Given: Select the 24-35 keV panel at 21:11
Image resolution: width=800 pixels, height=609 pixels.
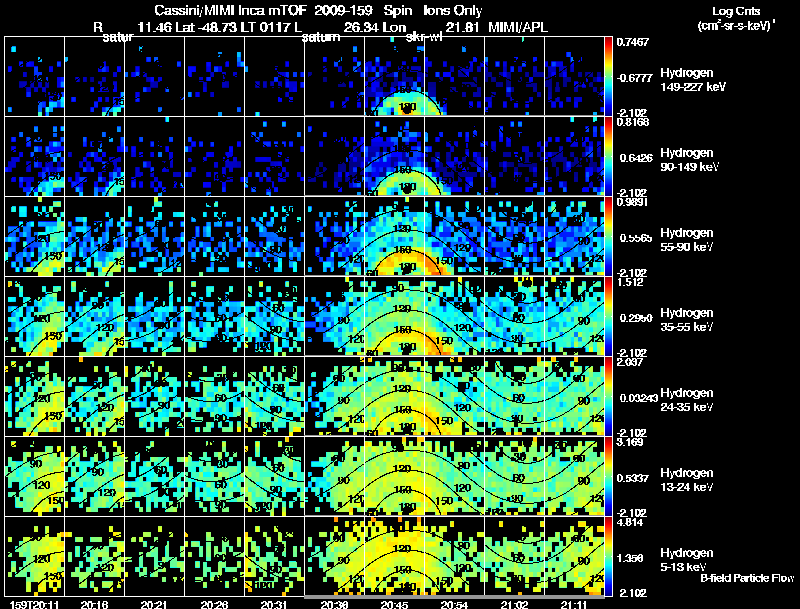Looking at the screenshot, I should (x=574, y=397).
